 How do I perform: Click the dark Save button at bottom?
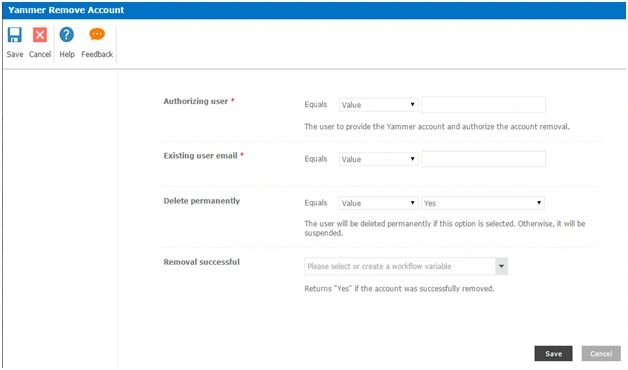click(x=553, y=354)
